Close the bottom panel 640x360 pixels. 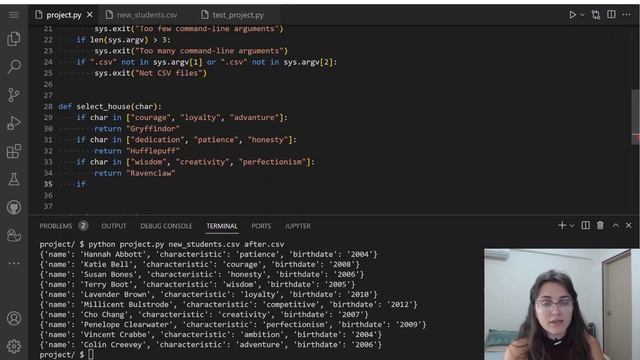pos(629,225)
